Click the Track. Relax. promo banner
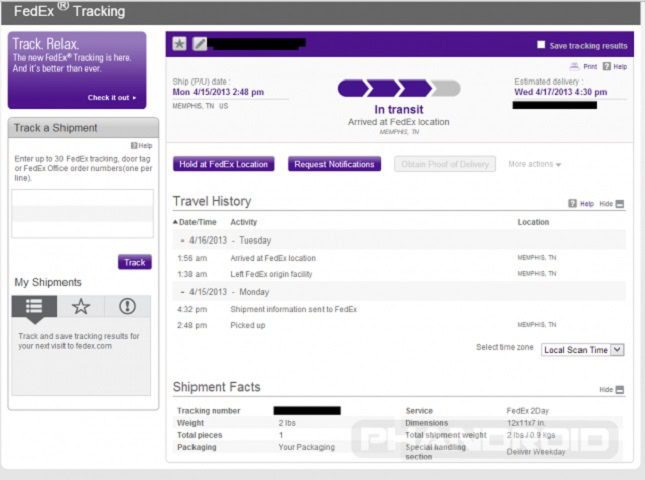This screenshot has height=480, width=645. coord(77,70)
